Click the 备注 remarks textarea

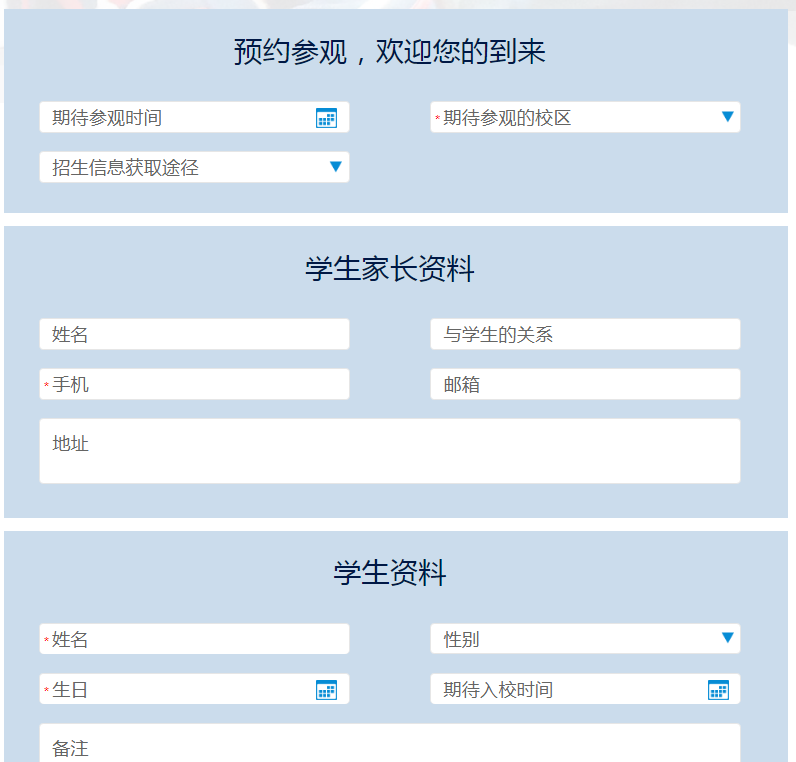click(x=390, y=745)
